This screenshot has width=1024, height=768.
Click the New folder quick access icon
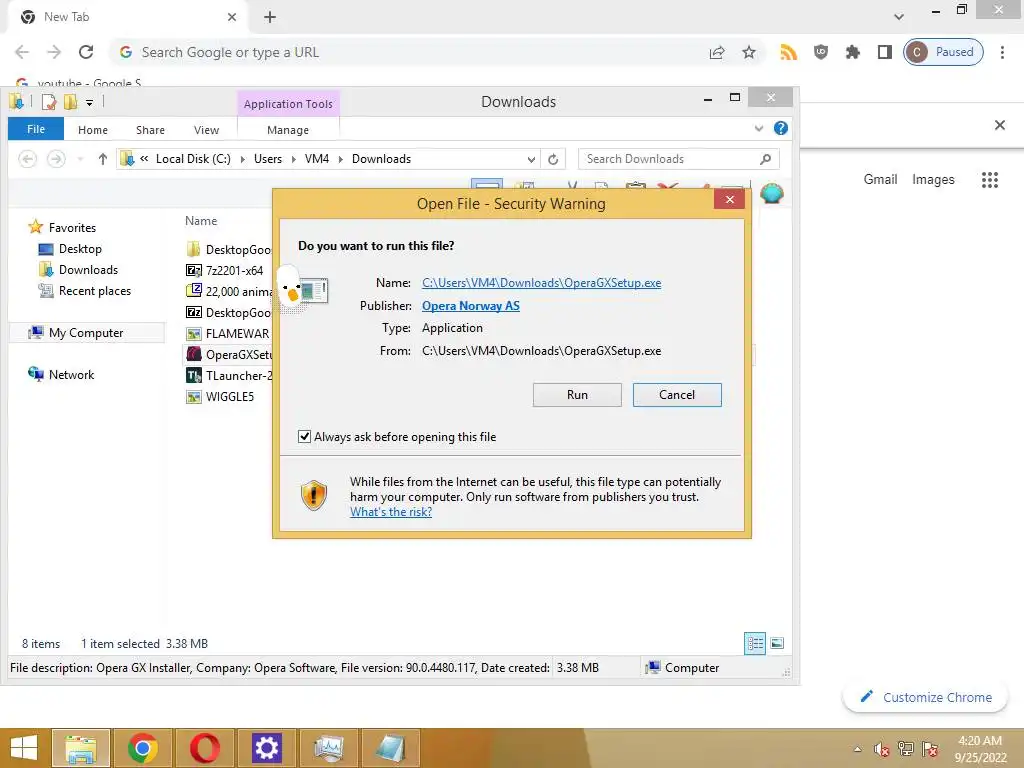click(71, 102)
